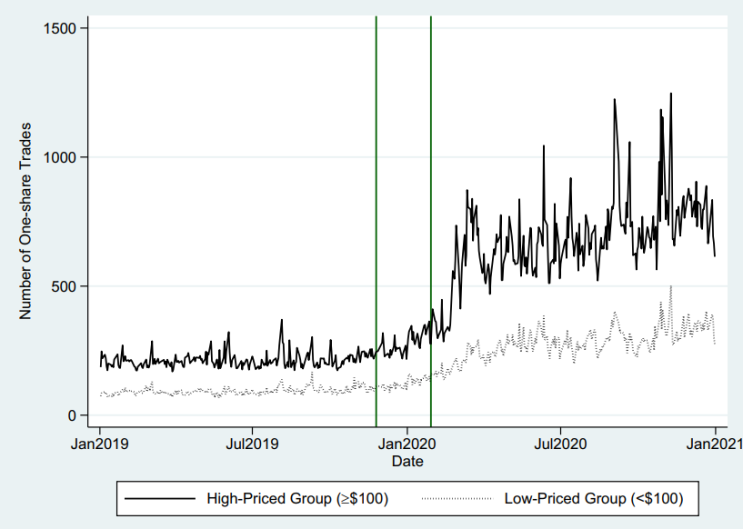Click the second green vertical line
Viewport: 743px width, 529px height.
pyautogui.click(x=431, y=221)
